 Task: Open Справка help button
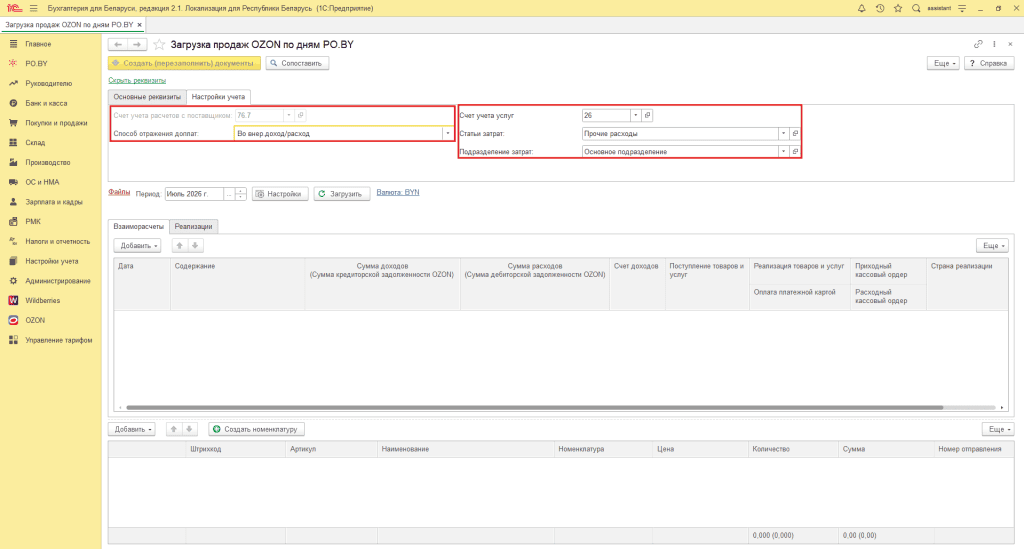tap(989, 63)
